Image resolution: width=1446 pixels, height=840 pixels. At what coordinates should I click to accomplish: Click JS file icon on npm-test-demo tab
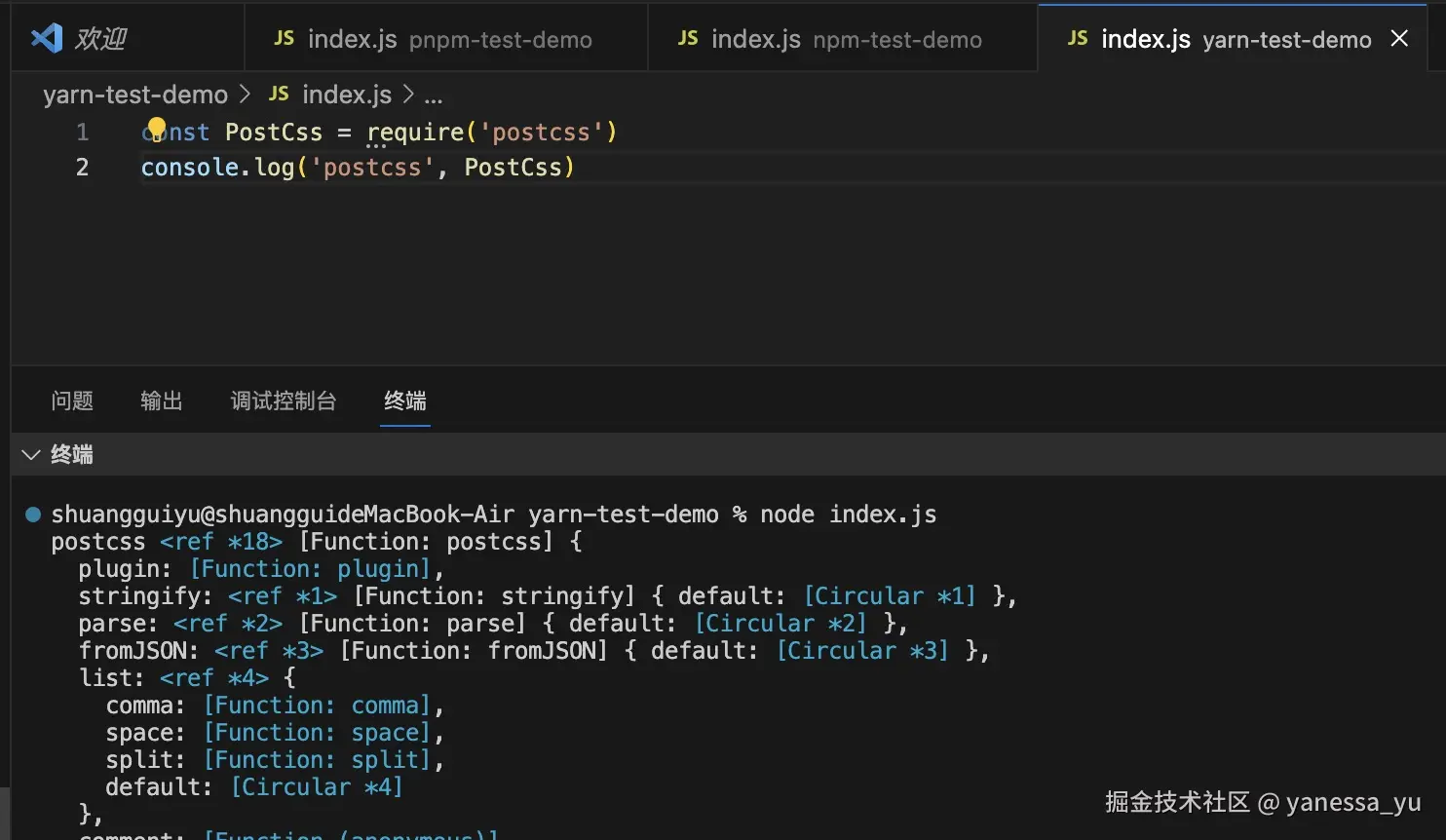point(688,38)
